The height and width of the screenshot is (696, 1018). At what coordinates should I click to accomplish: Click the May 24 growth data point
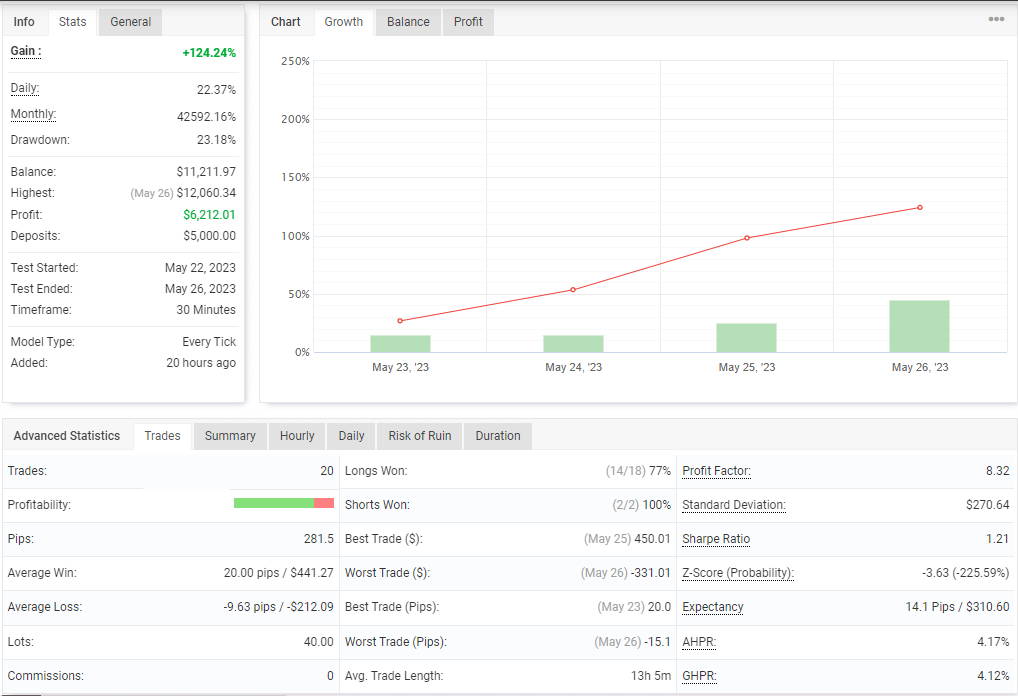pos(573,290)
